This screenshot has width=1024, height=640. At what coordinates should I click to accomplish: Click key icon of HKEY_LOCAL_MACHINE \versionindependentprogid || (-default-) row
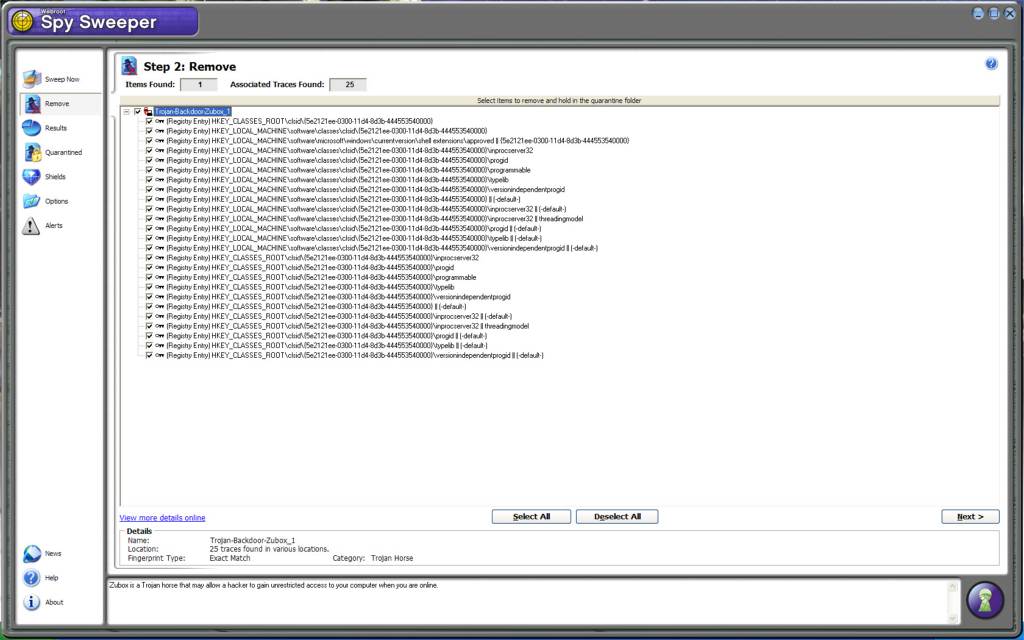[159, 248]
